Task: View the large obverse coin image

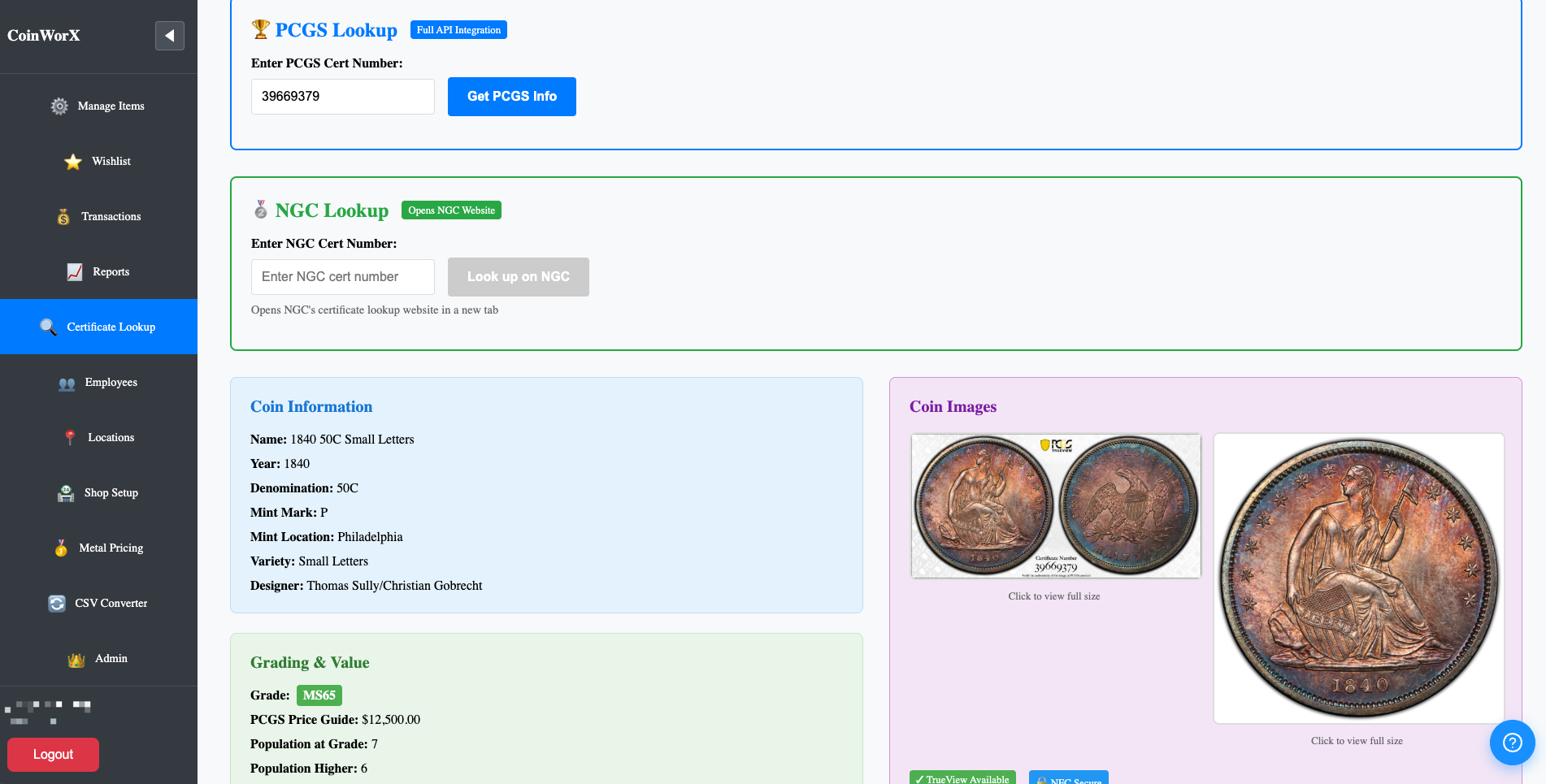Action: pos(1358,578)
